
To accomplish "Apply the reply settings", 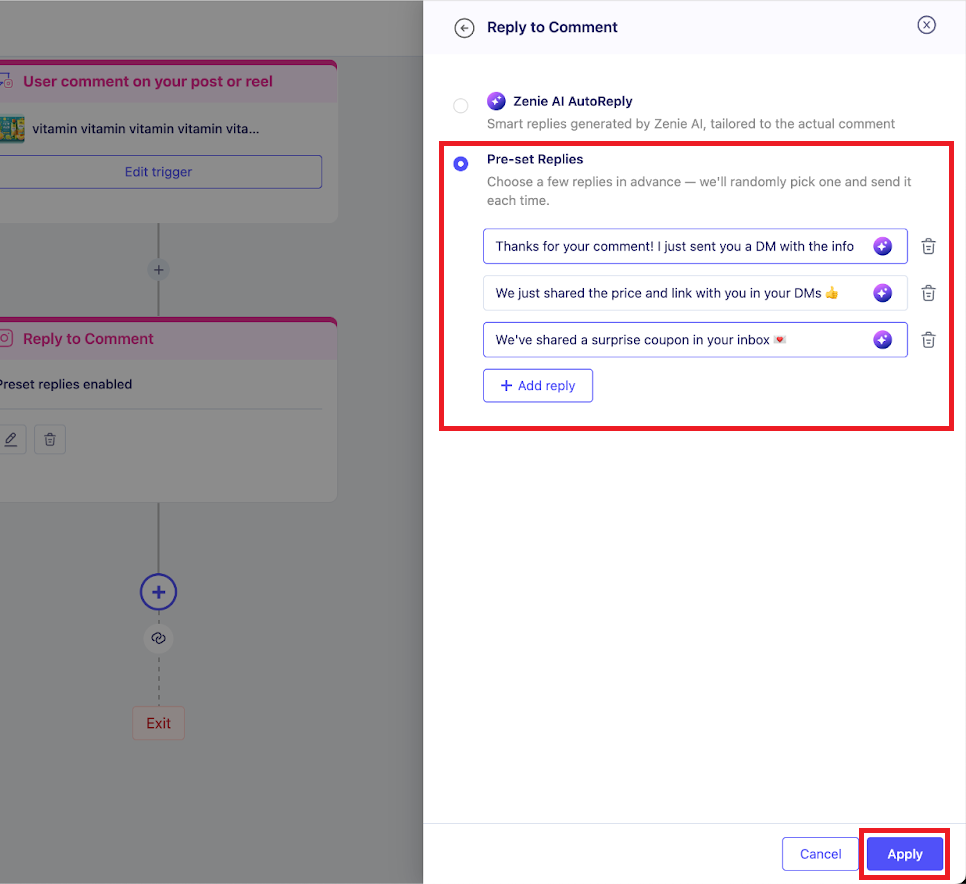I will point(904,854).
